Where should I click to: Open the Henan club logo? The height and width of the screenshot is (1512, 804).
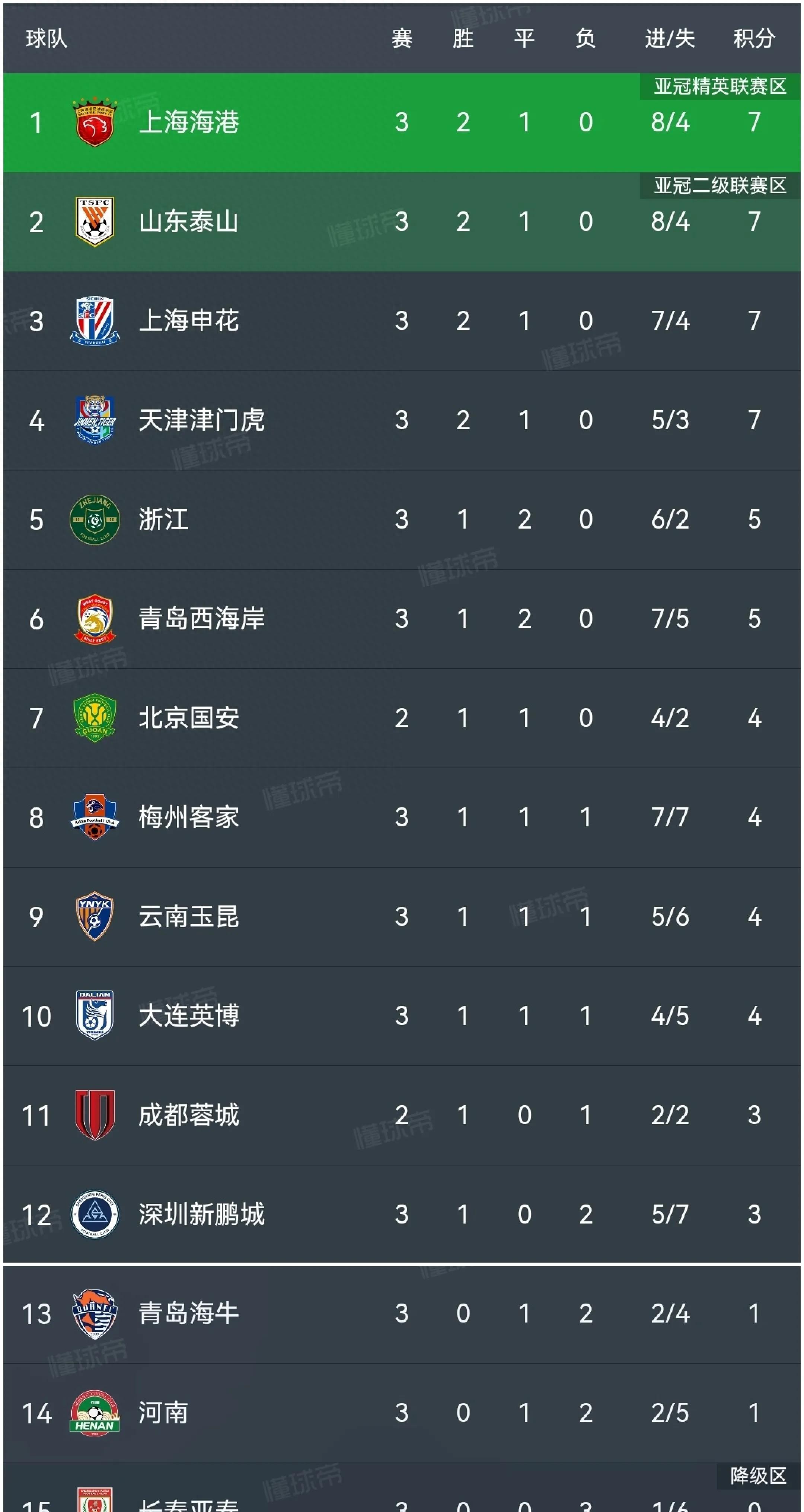[x=95, y=1412]
